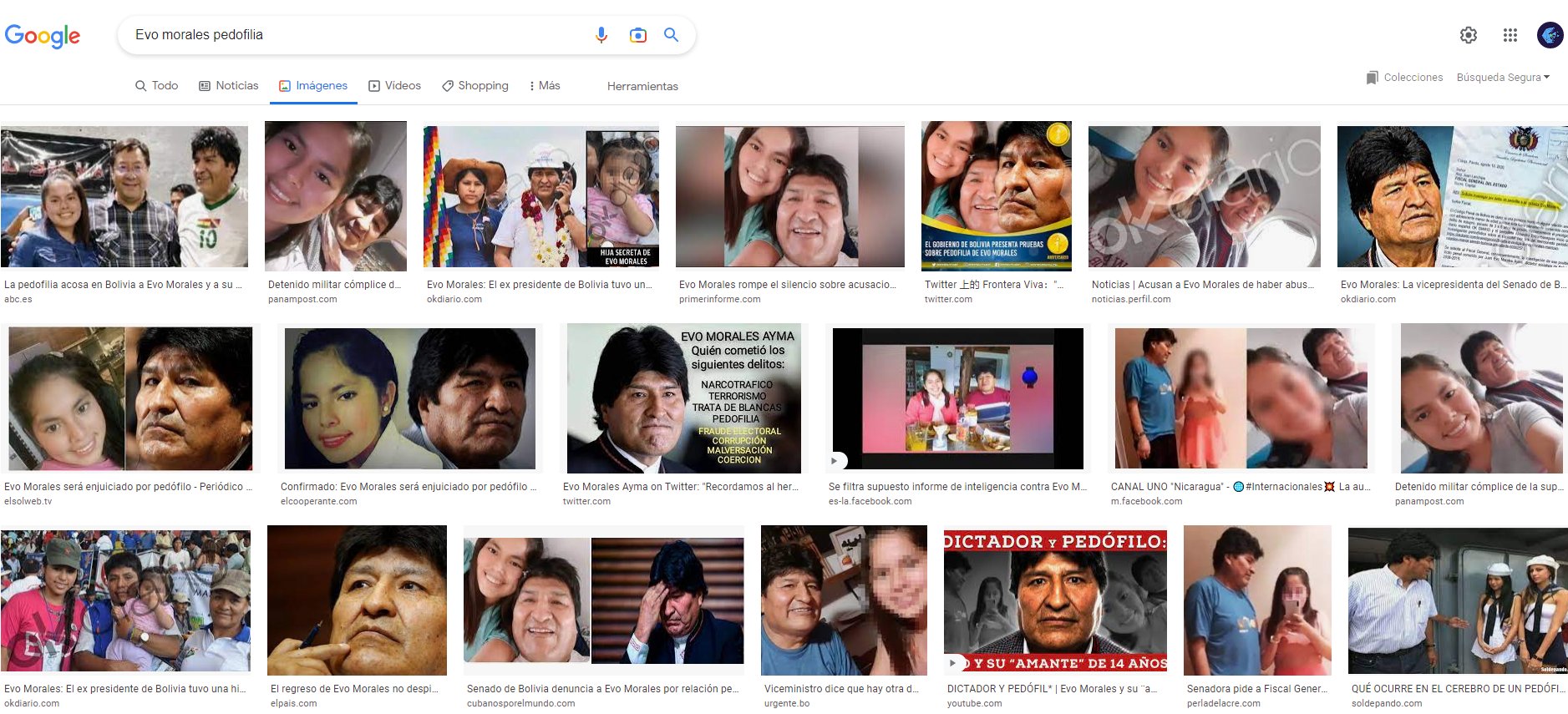Expand the Más options menu
Screen dimensions: 1568x714
[x=545, y=86]
